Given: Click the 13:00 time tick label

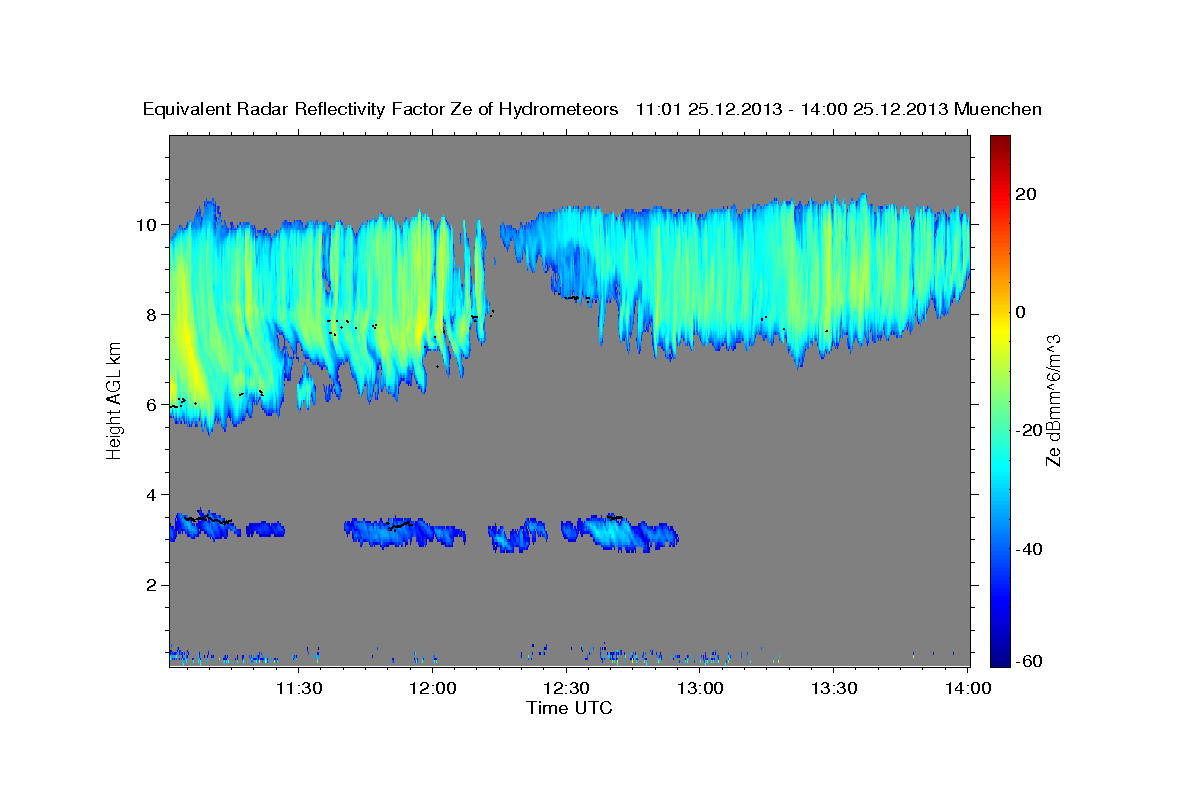Looking at the screenshot, I should tap(700, 688).
